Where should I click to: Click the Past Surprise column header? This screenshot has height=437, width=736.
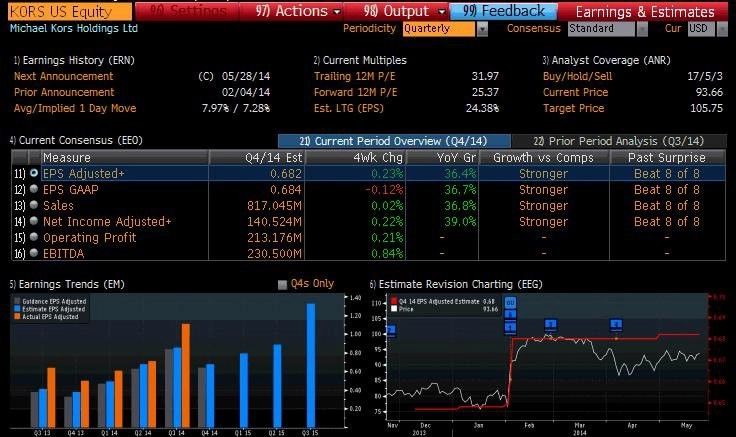pos(667,157)
